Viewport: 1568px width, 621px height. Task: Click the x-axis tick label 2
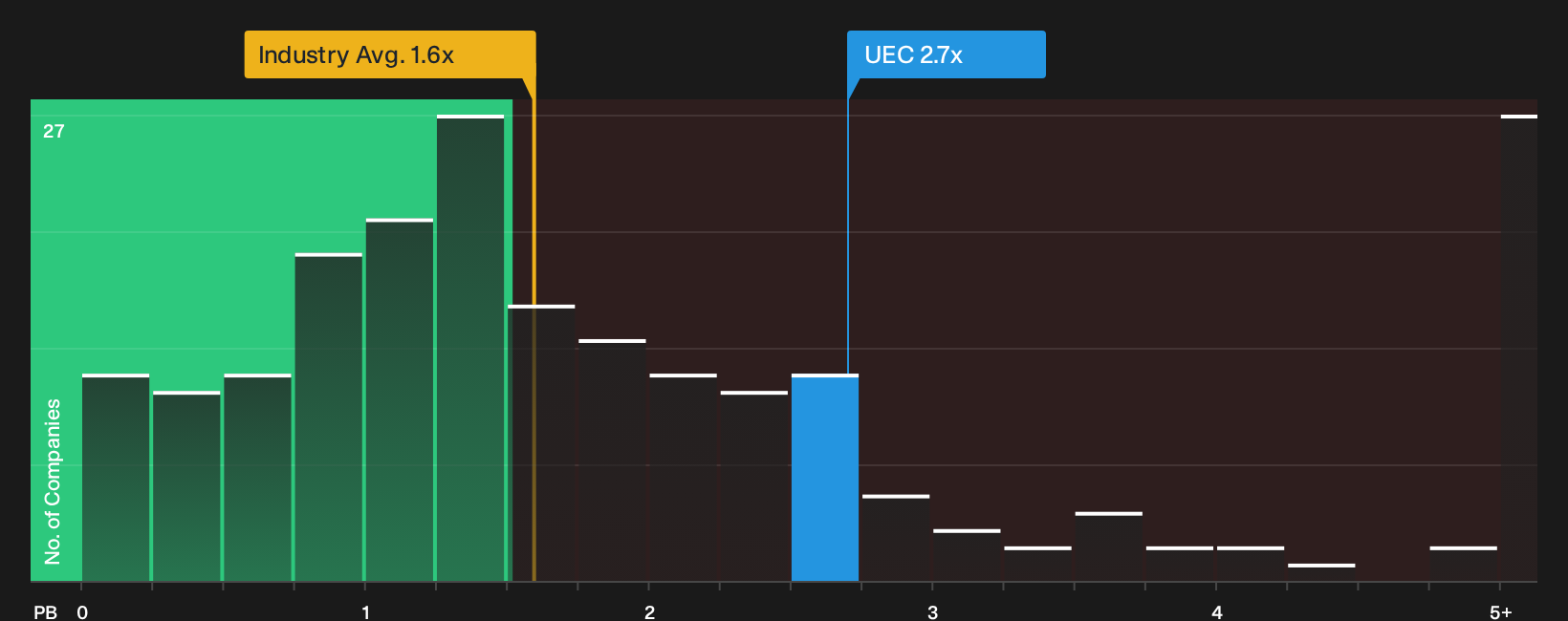pos(649,612)
